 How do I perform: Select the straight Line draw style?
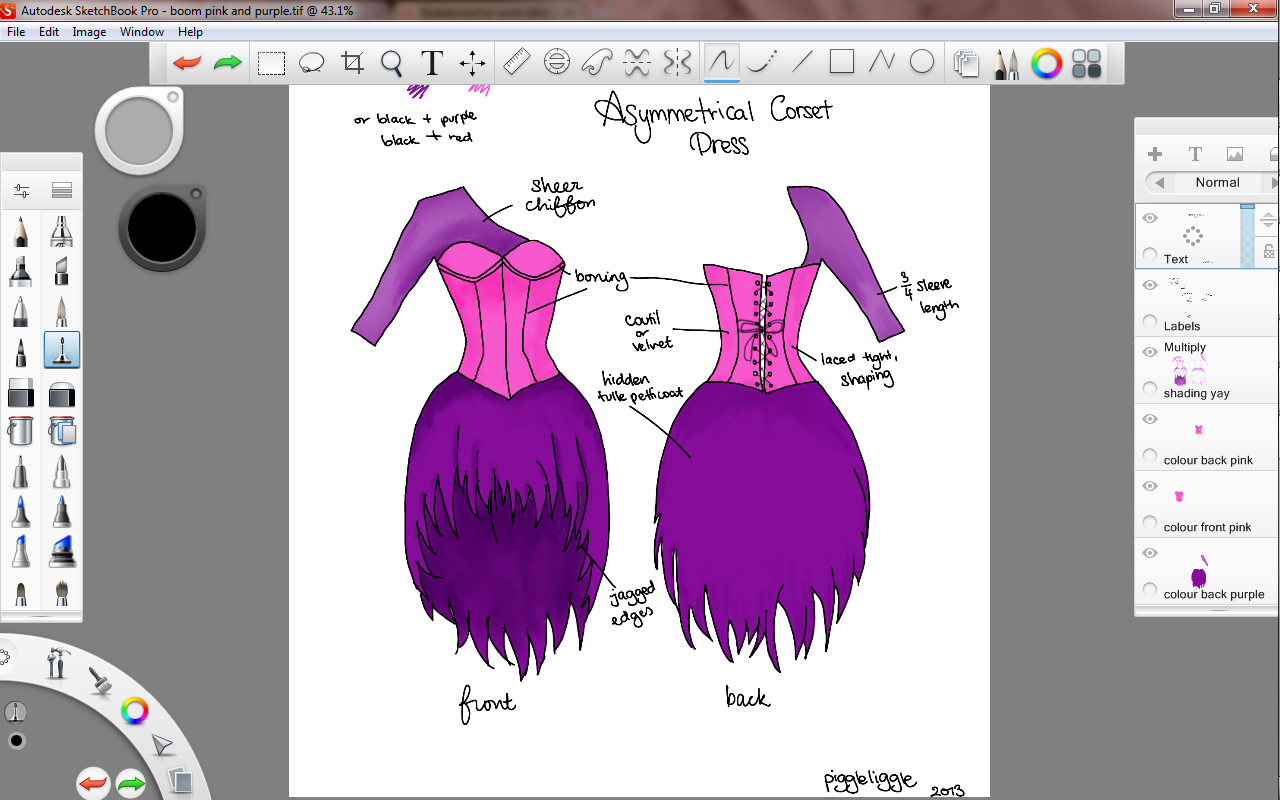(x=802, y=63)
